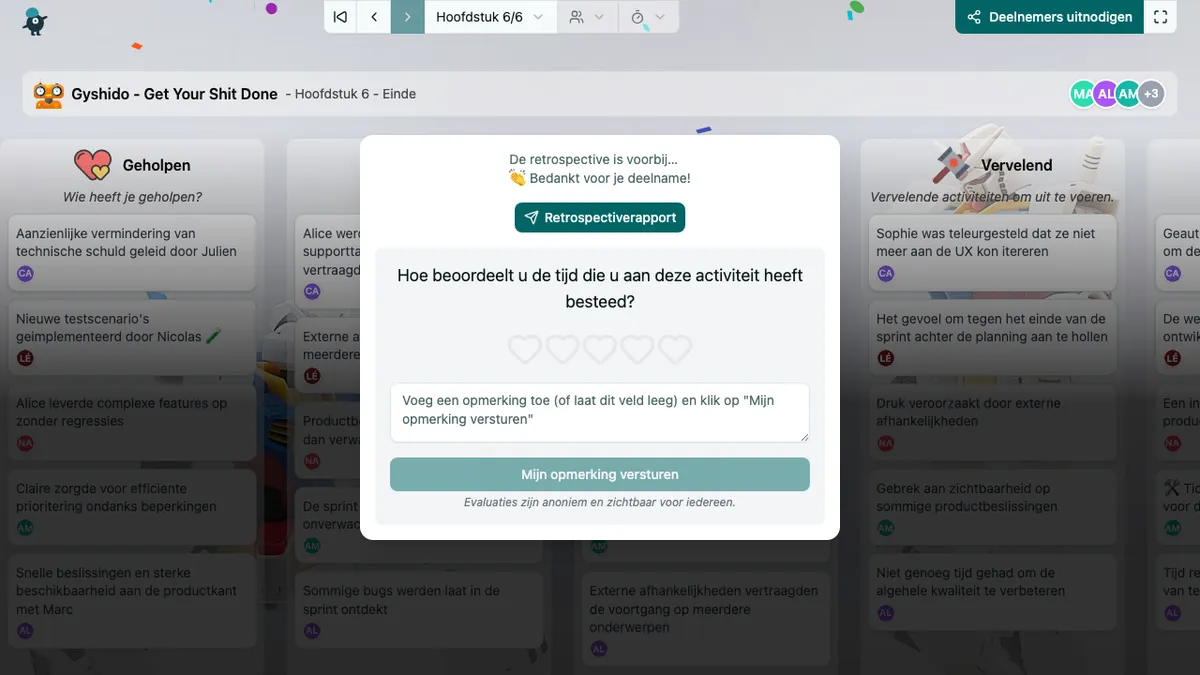This screenshot has height=675, width=1200.
Task: Click Mijn opmerking versturen button
Action: click(x=600, y=474)
